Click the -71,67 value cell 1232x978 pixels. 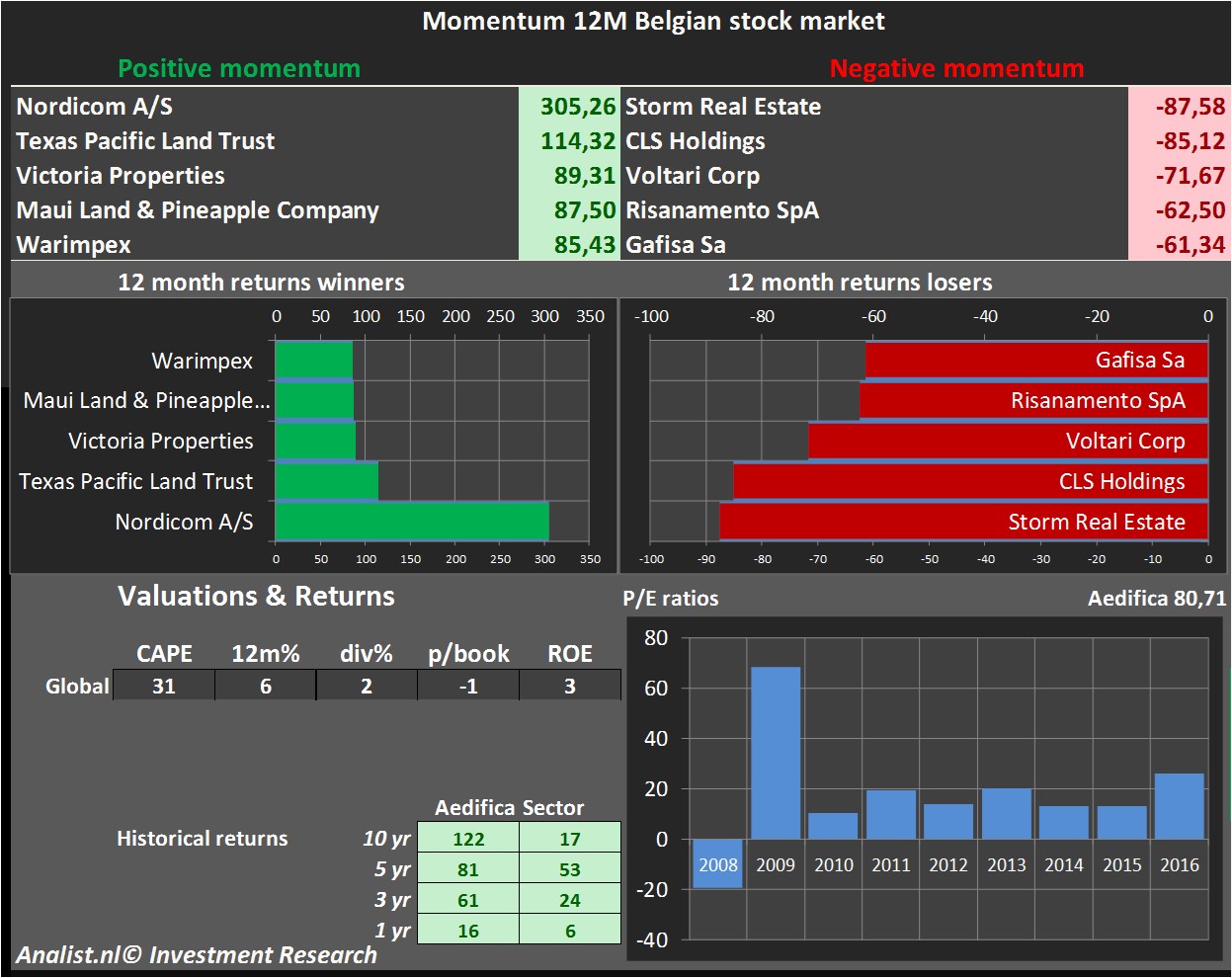click(x=1179, y=175)
